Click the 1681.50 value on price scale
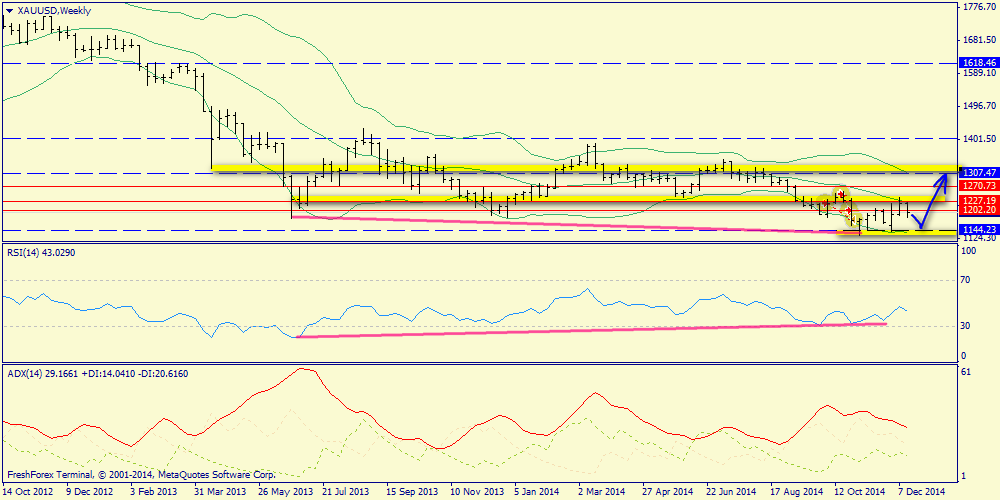 coord(980,40)
